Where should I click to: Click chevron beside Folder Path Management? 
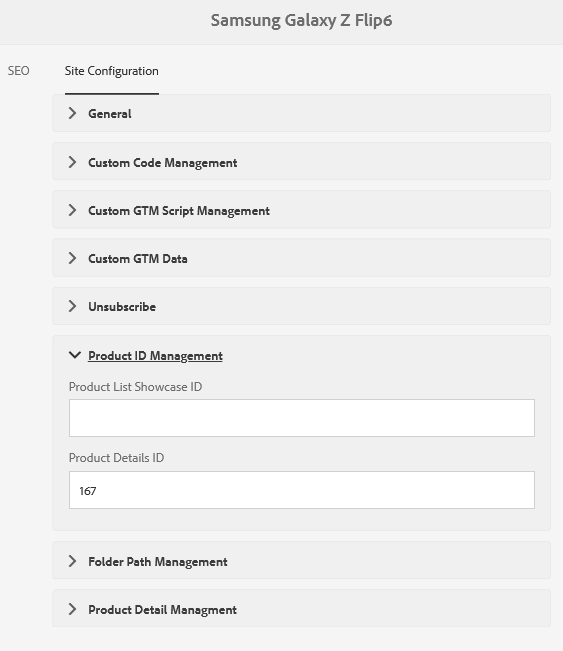pyautogui.click(x=72, y=561)
